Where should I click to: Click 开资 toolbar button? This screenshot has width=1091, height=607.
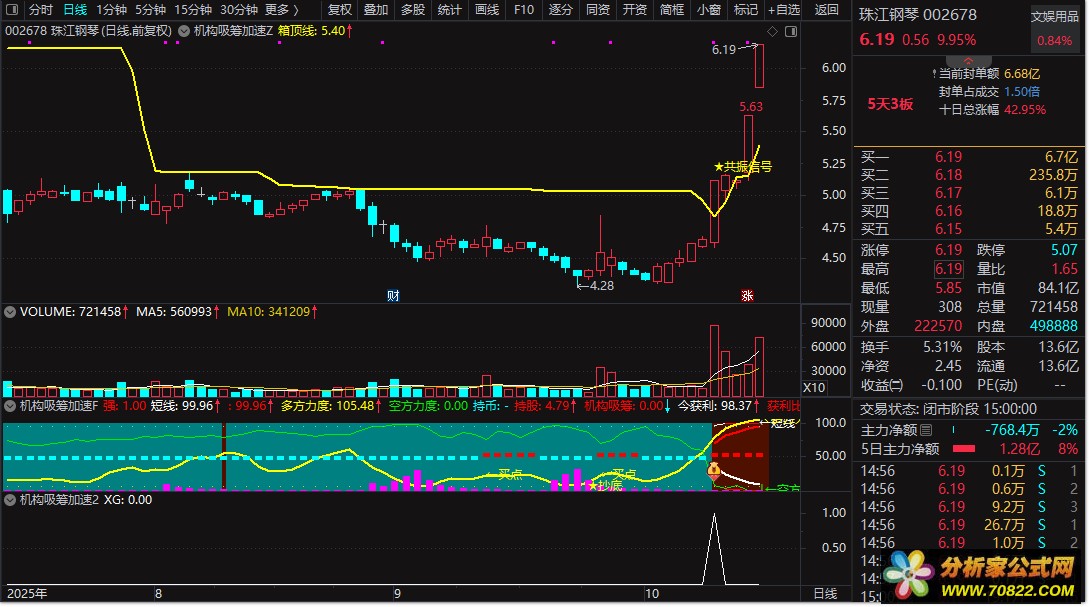pyautogui.click(x=634, y=10)
